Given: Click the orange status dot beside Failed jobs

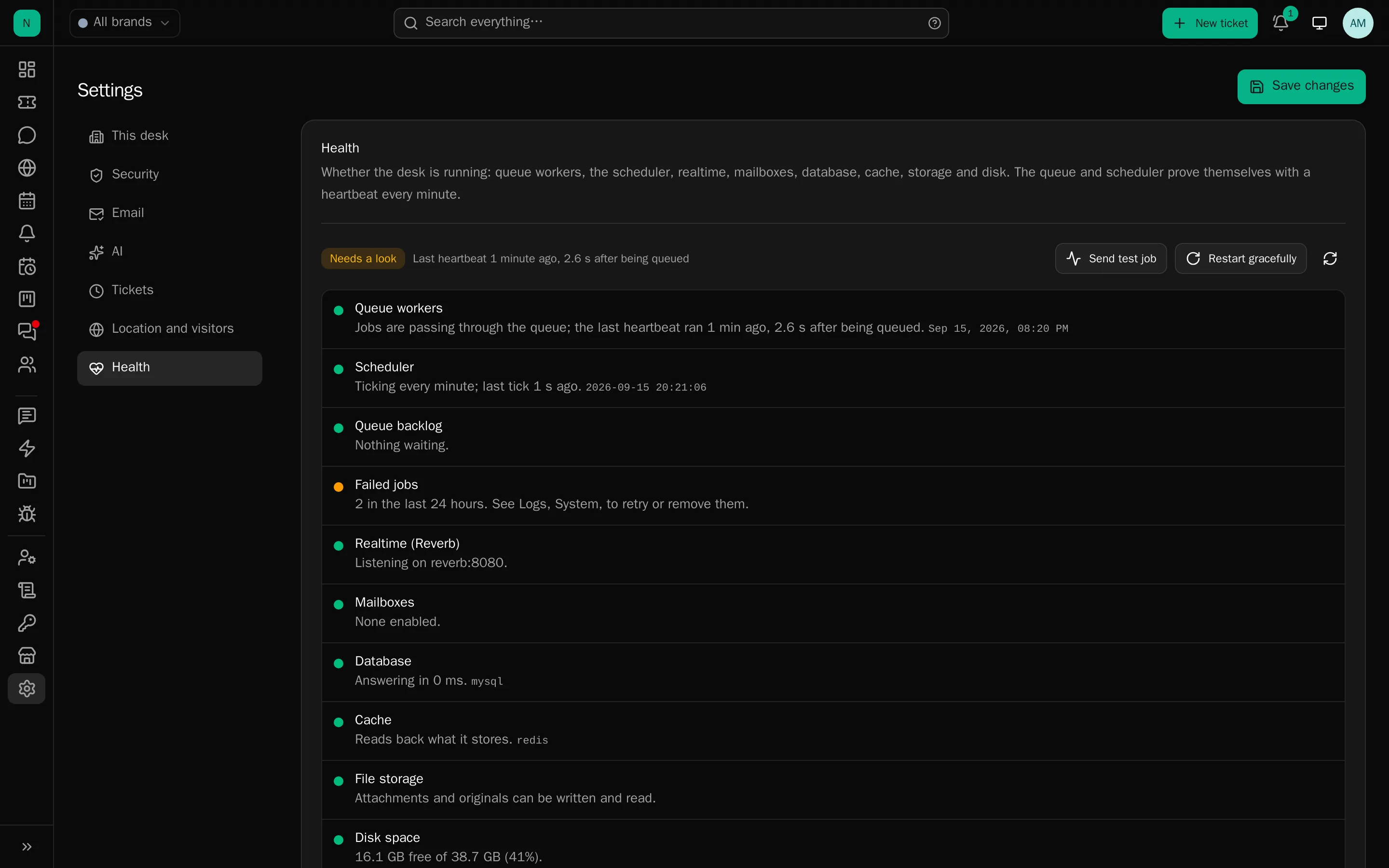Looking at the screenshot, I should tap(339, 487).
